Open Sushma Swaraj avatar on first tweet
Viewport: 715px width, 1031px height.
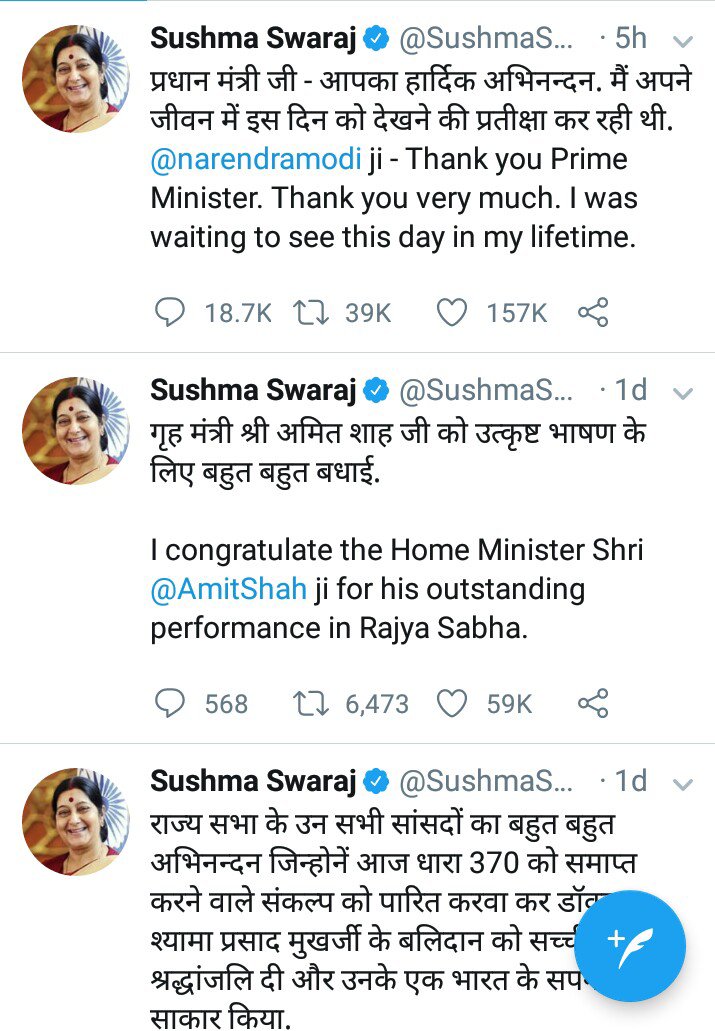pyautogui.click(x=76, y=79)
